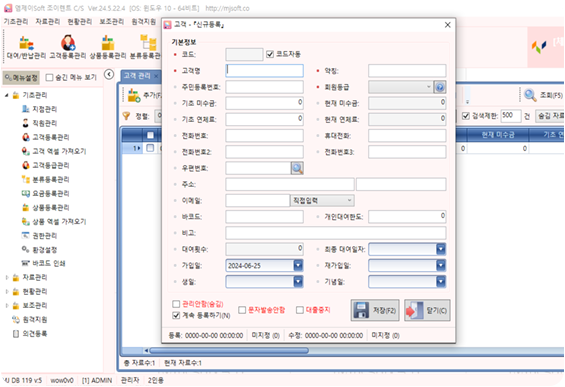
Task: Toggle the 코드자동 checkbox
Action: 270,54
